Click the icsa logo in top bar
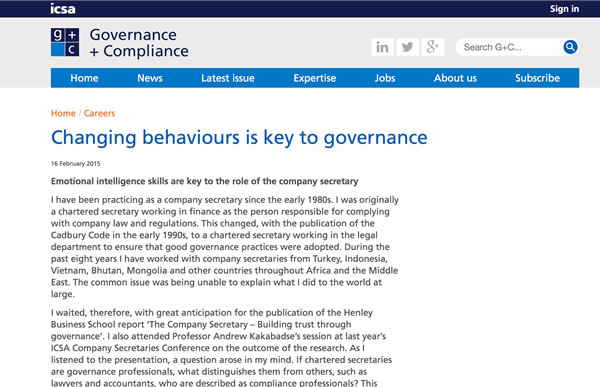600x387 pixels. pyautogui.click(x=63, y=8)
